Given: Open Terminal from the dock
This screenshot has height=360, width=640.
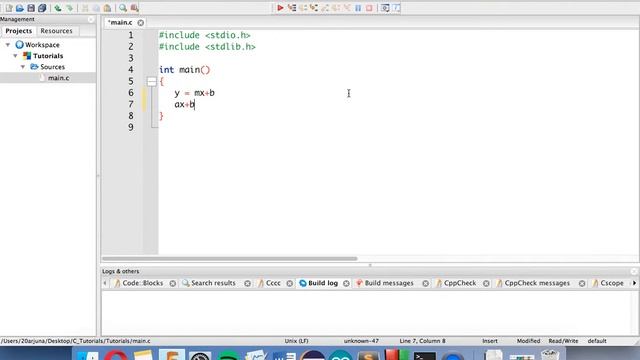Looking at the screenshot, I should 424,355.
